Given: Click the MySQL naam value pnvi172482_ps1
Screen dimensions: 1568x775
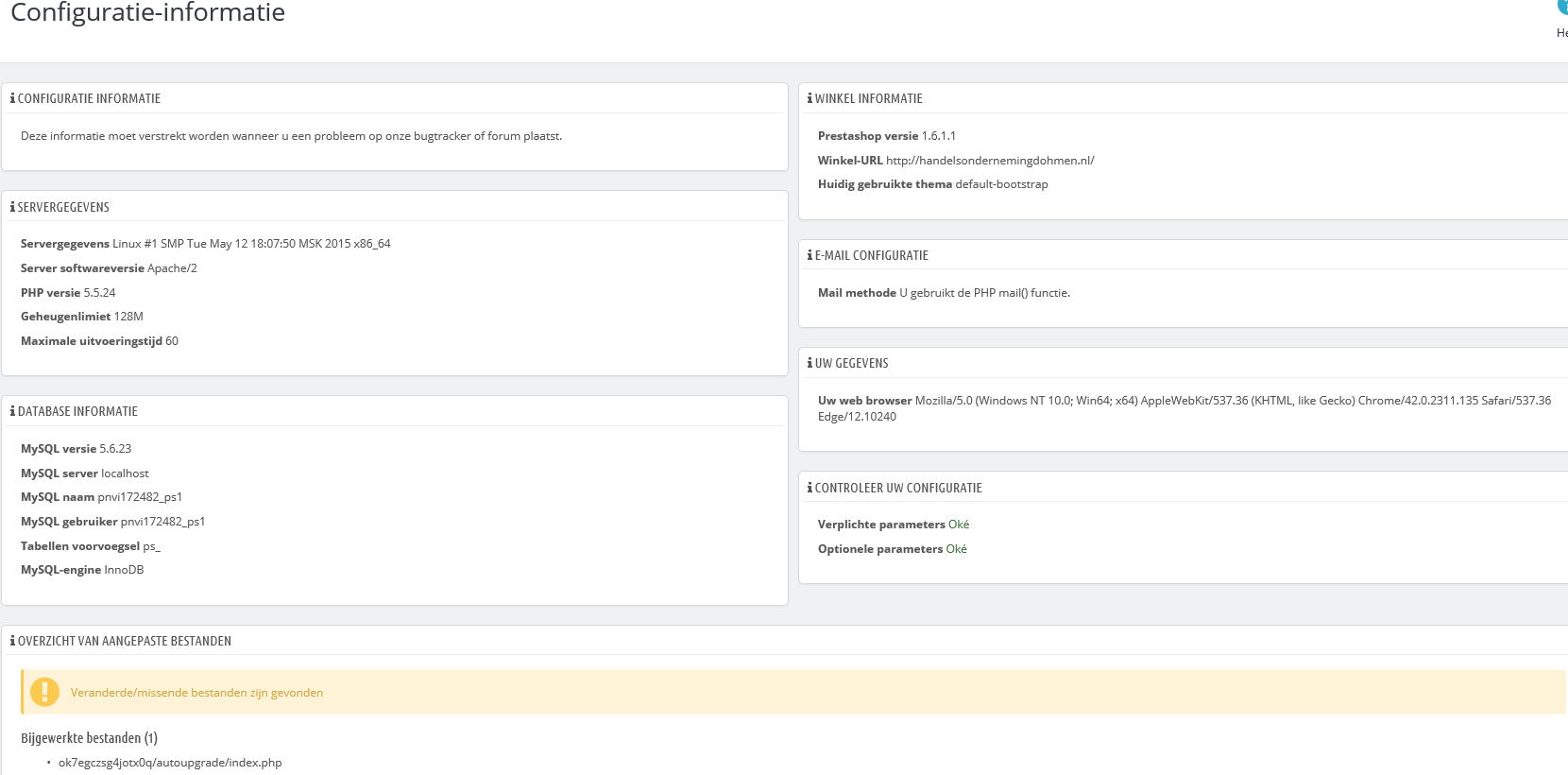Looking at the screenshot, I should (x=140, y=497).
